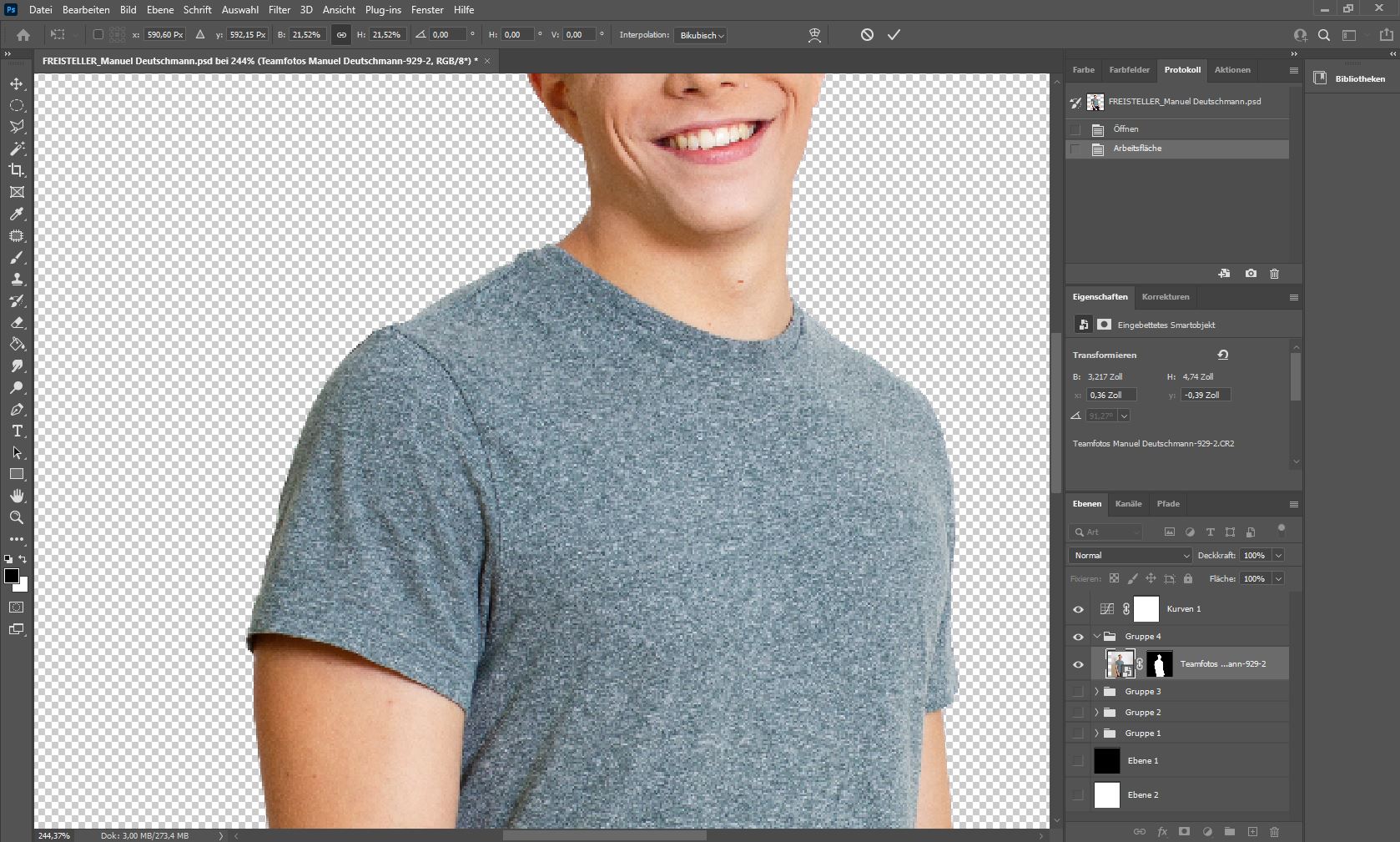The height and width of the screenshot is (842, 1400).
Task: Toggle visibility of Gruppe 4
Action: (1078, 636)
